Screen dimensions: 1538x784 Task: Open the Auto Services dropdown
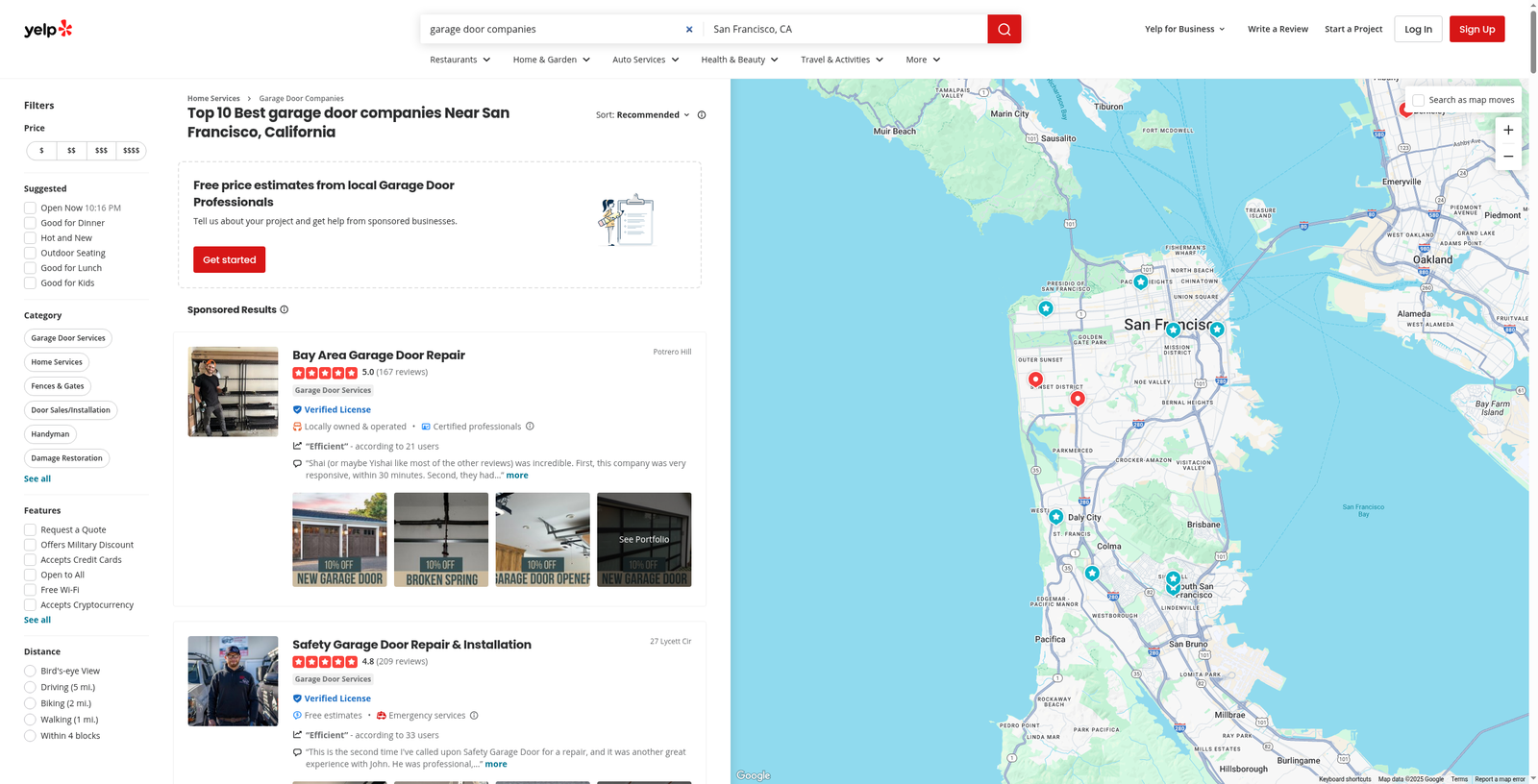point(646,60)
